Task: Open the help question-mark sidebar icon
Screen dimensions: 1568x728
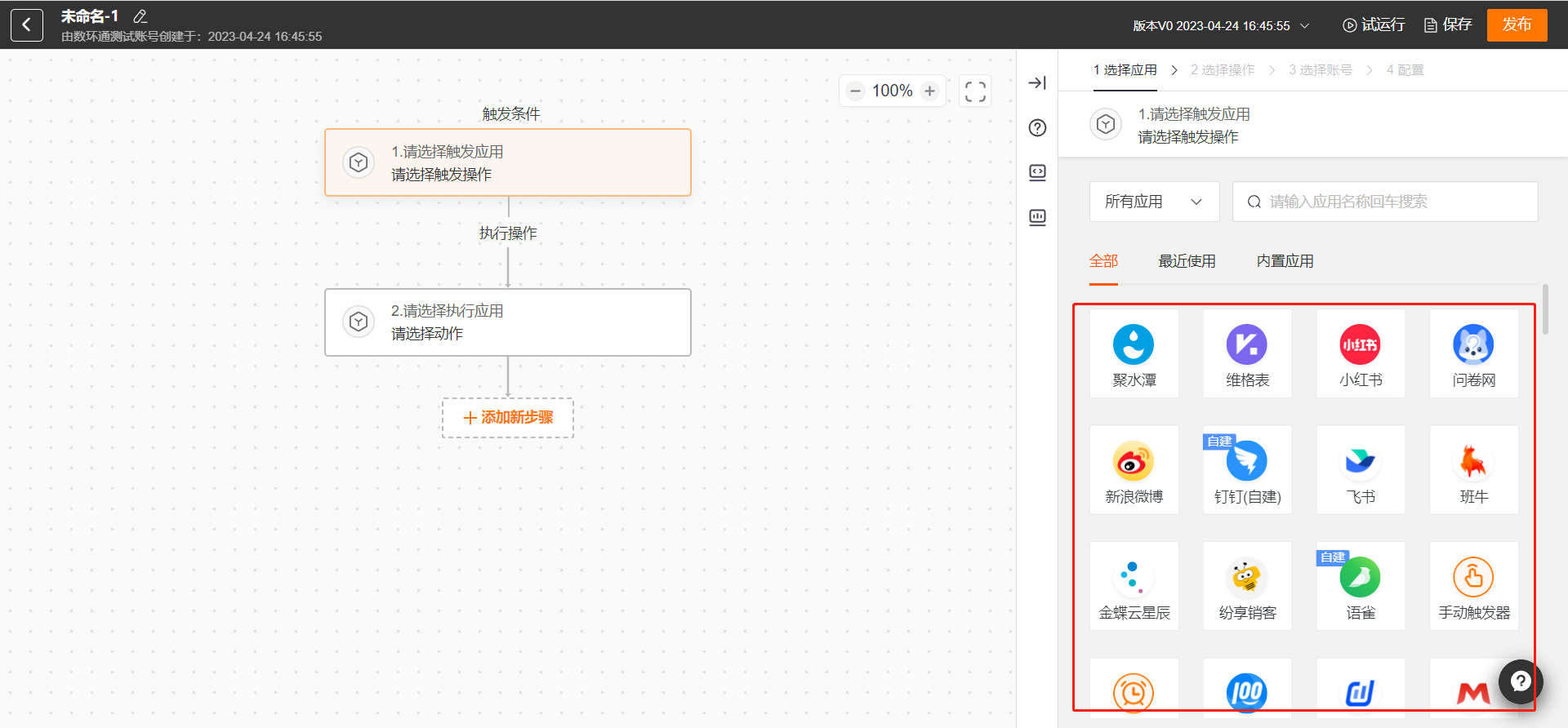Action: tap(1037, 127)
